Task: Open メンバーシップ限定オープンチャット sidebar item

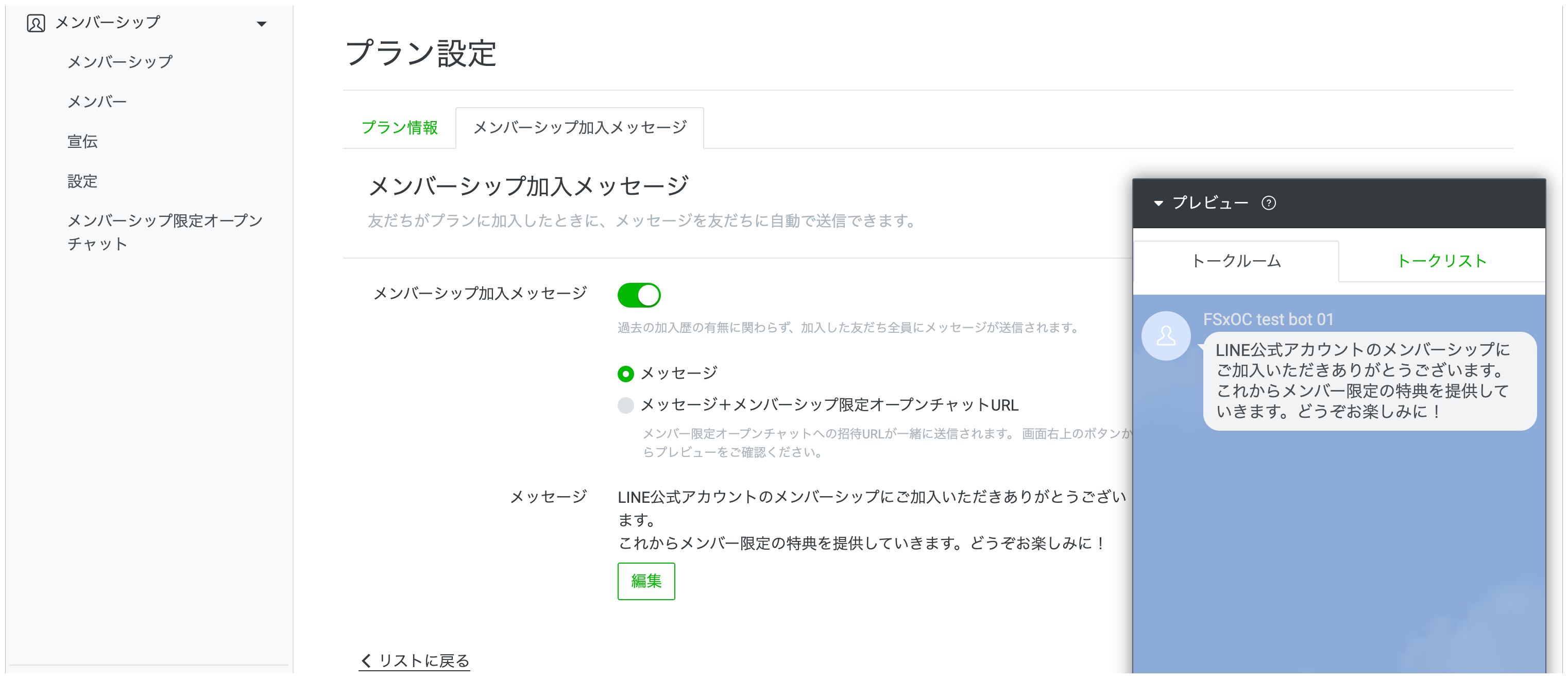Action: (164, 232)
